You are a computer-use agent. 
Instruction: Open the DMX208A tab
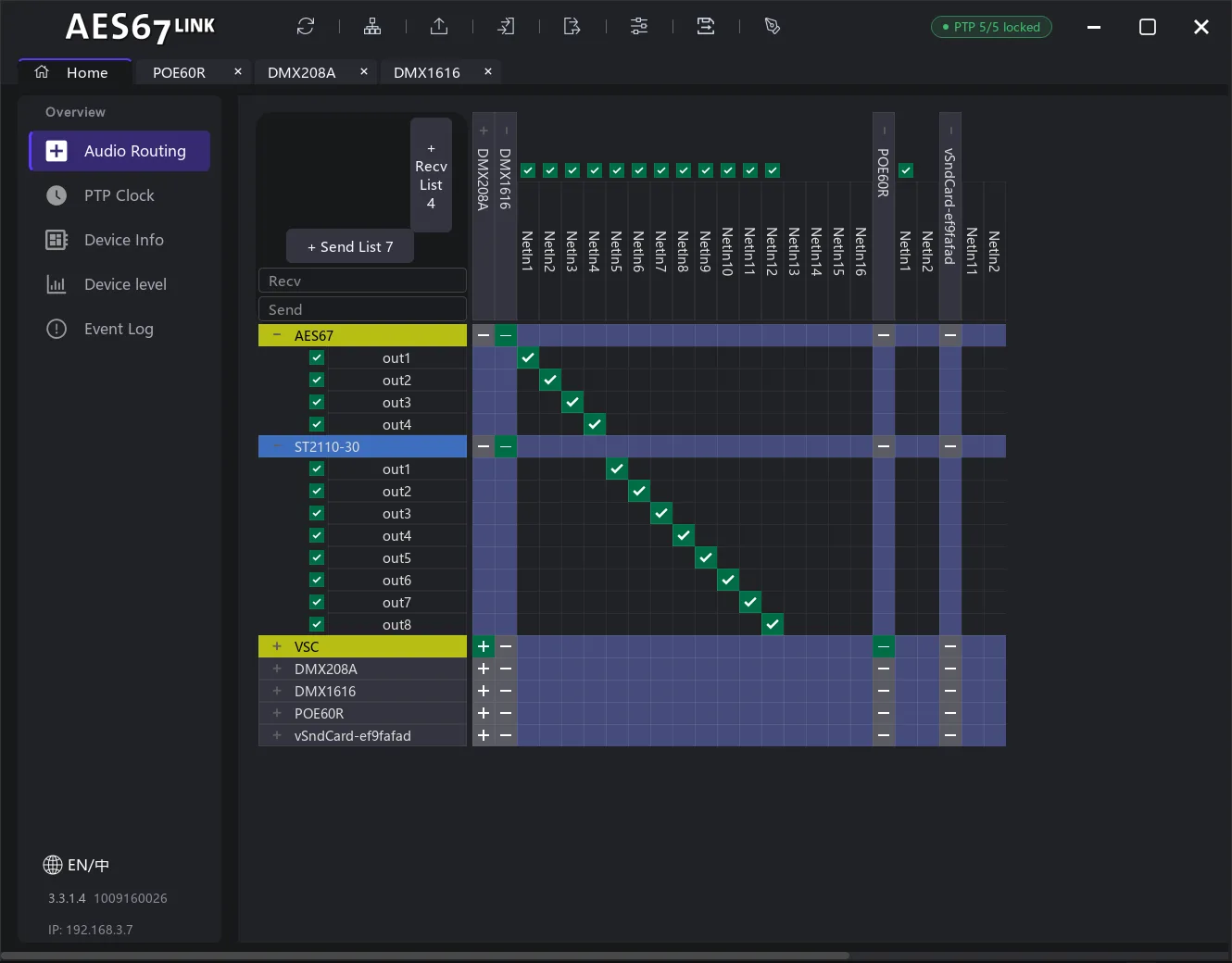point(302,72)
